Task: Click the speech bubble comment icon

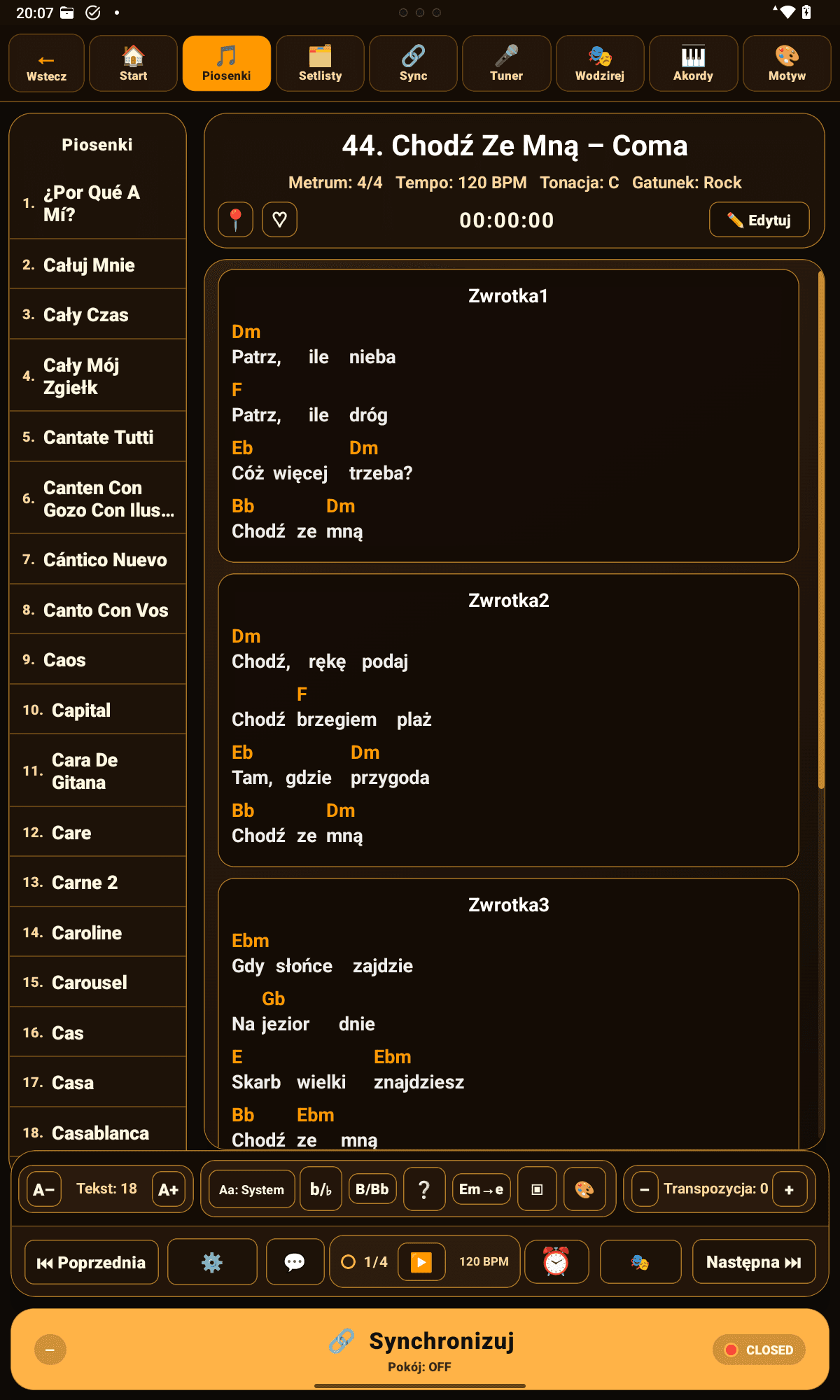Action: 295,1261
